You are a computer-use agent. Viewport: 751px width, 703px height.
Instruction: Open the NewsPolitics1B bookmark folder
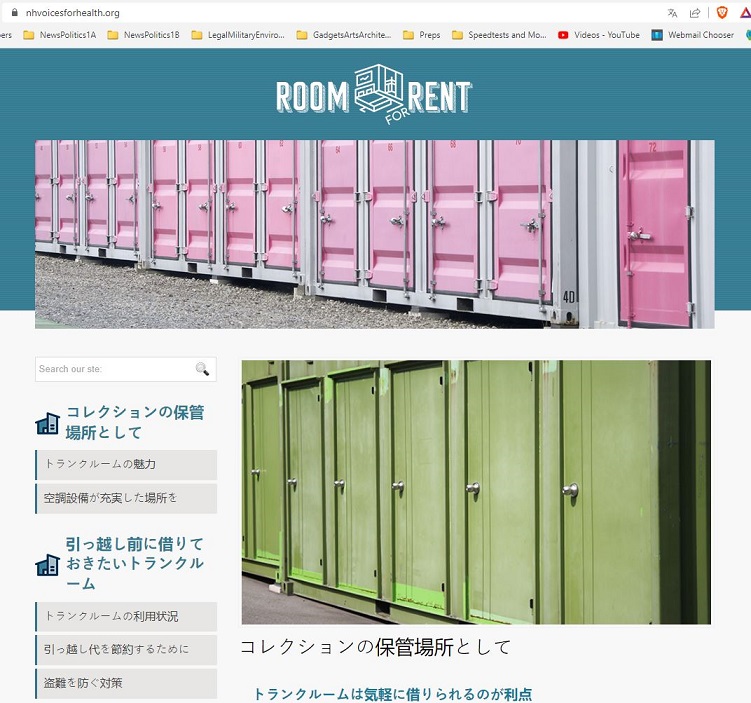click(x=143, y=35)
